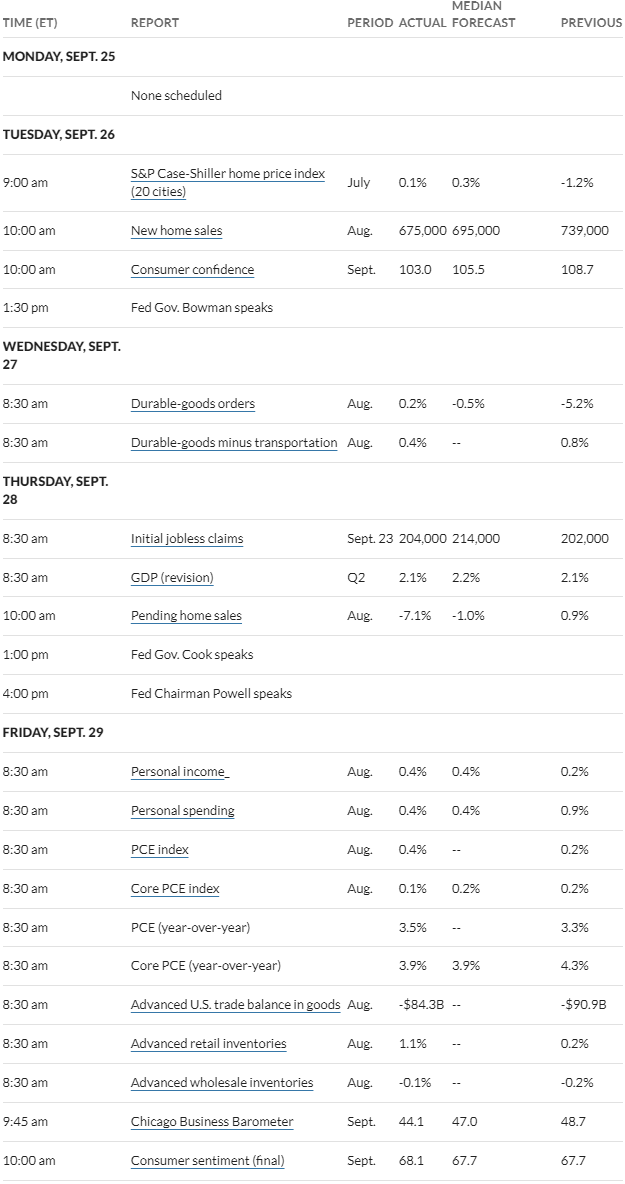Open the New home sales report
Screen dimensions: 625x1184
point(177,230)
